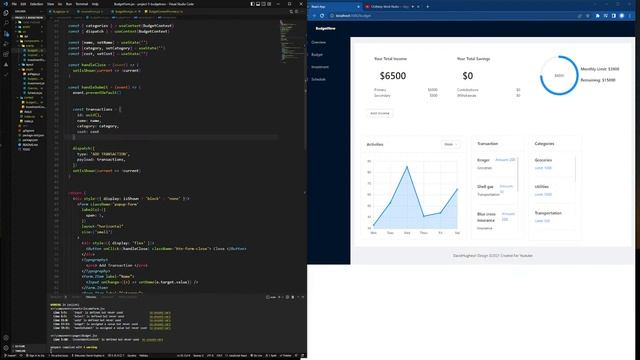Viewport: 640px width, 360px height.
Task: Collapse the cards folder in Explorer
Action: click(x=30, y=46)
